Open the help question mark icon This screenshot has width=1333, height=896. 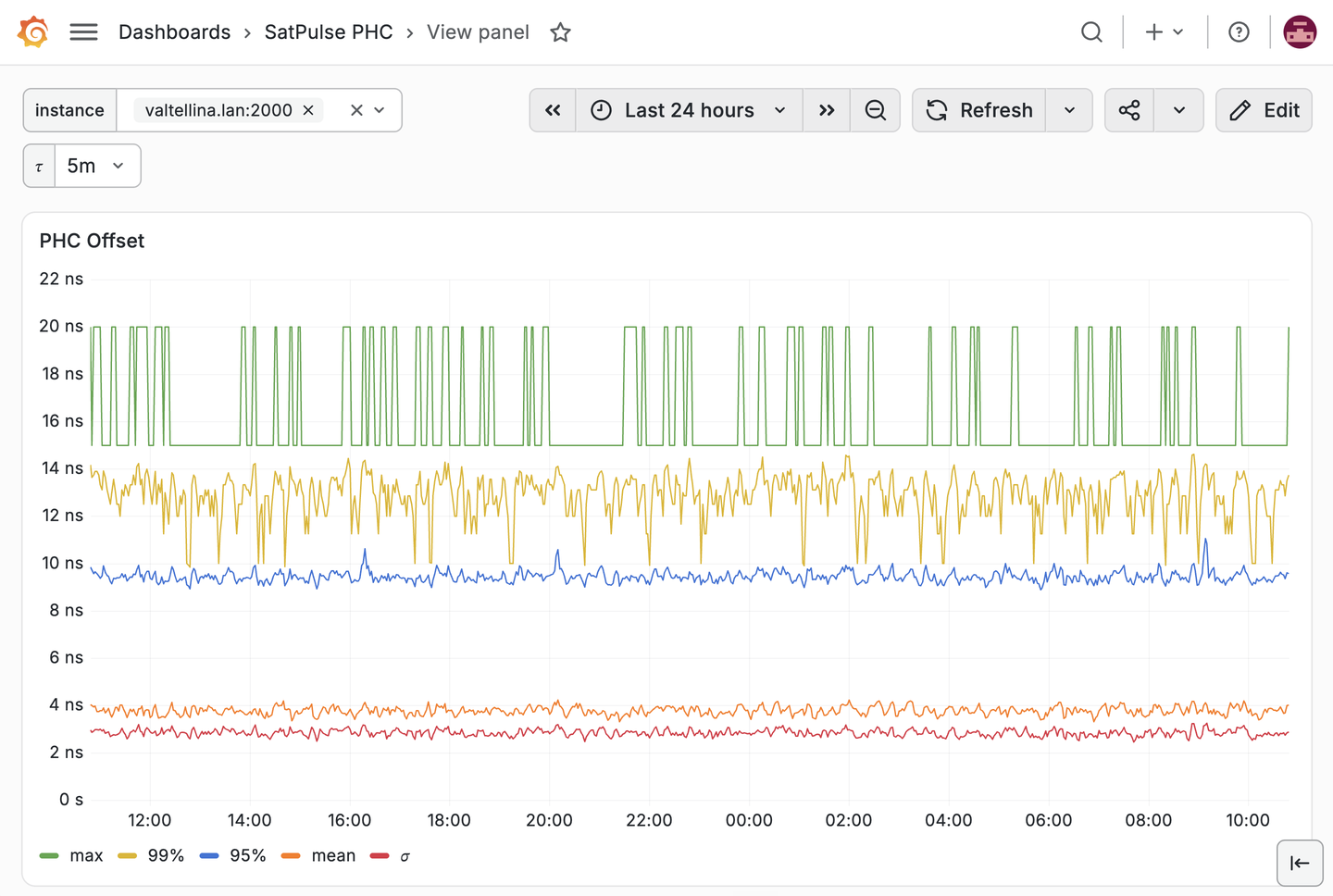[1239, 32]
